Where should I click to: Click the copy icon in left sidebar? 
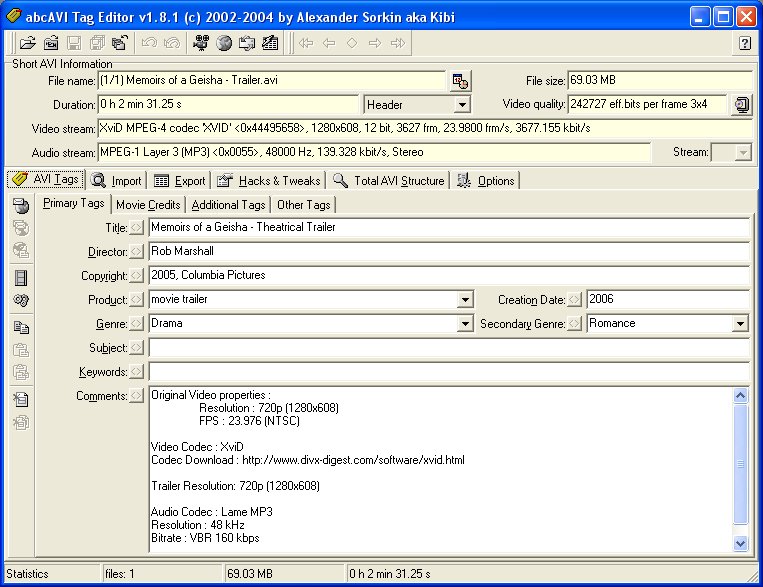pos(20,326)
